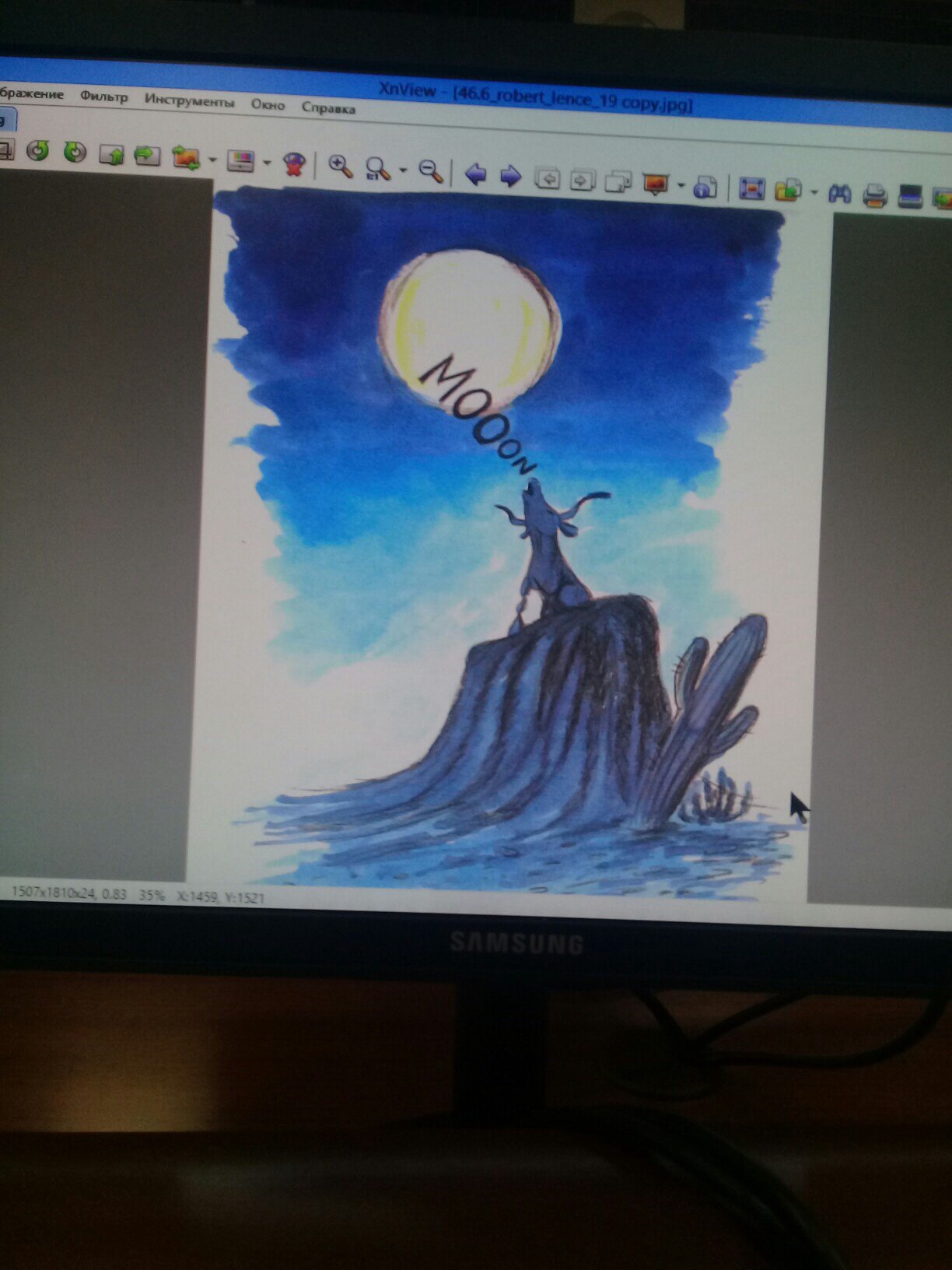Go to the next file with the blue right arrow
The image size is (952, 1270).
(510, 176)
